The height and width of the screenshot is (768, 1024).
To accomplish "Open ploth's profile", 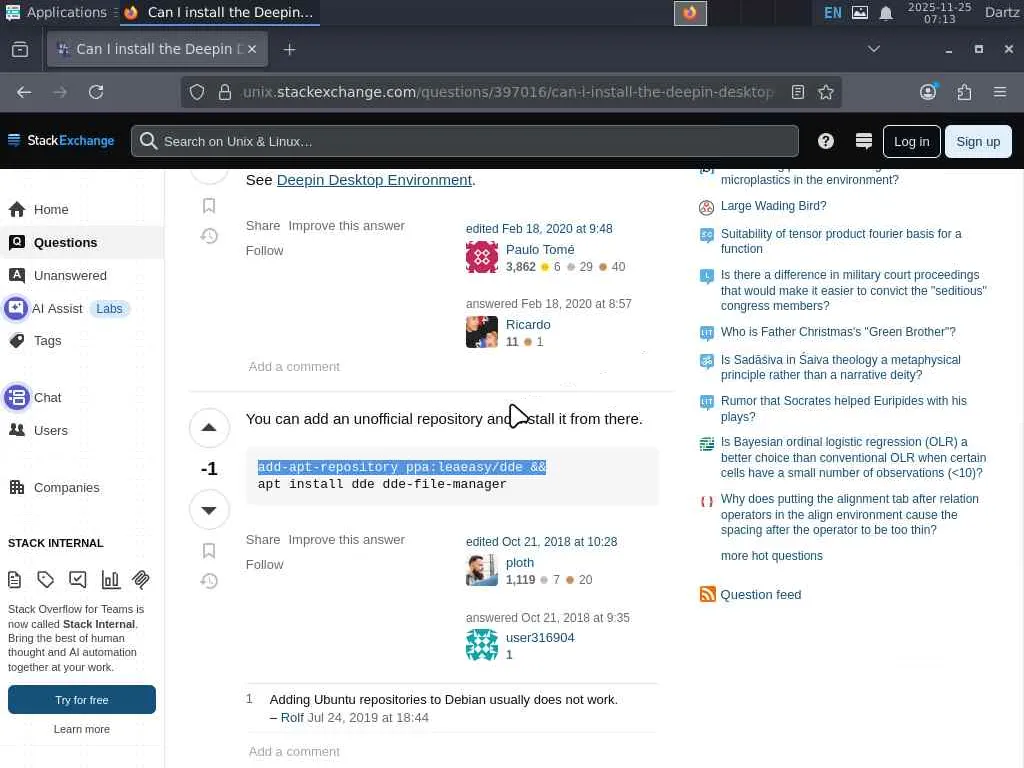I will click(519, 562).
